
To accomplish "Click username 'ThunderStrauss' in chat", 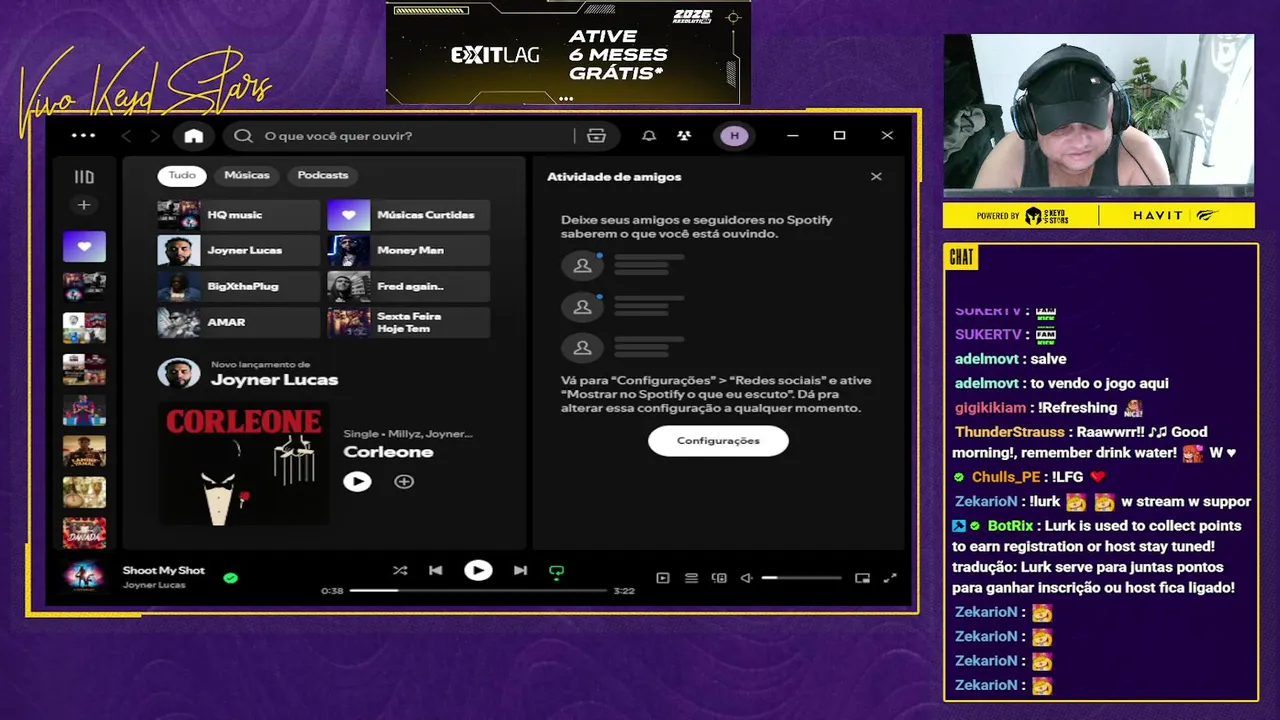I will [x=1009, y=432].
